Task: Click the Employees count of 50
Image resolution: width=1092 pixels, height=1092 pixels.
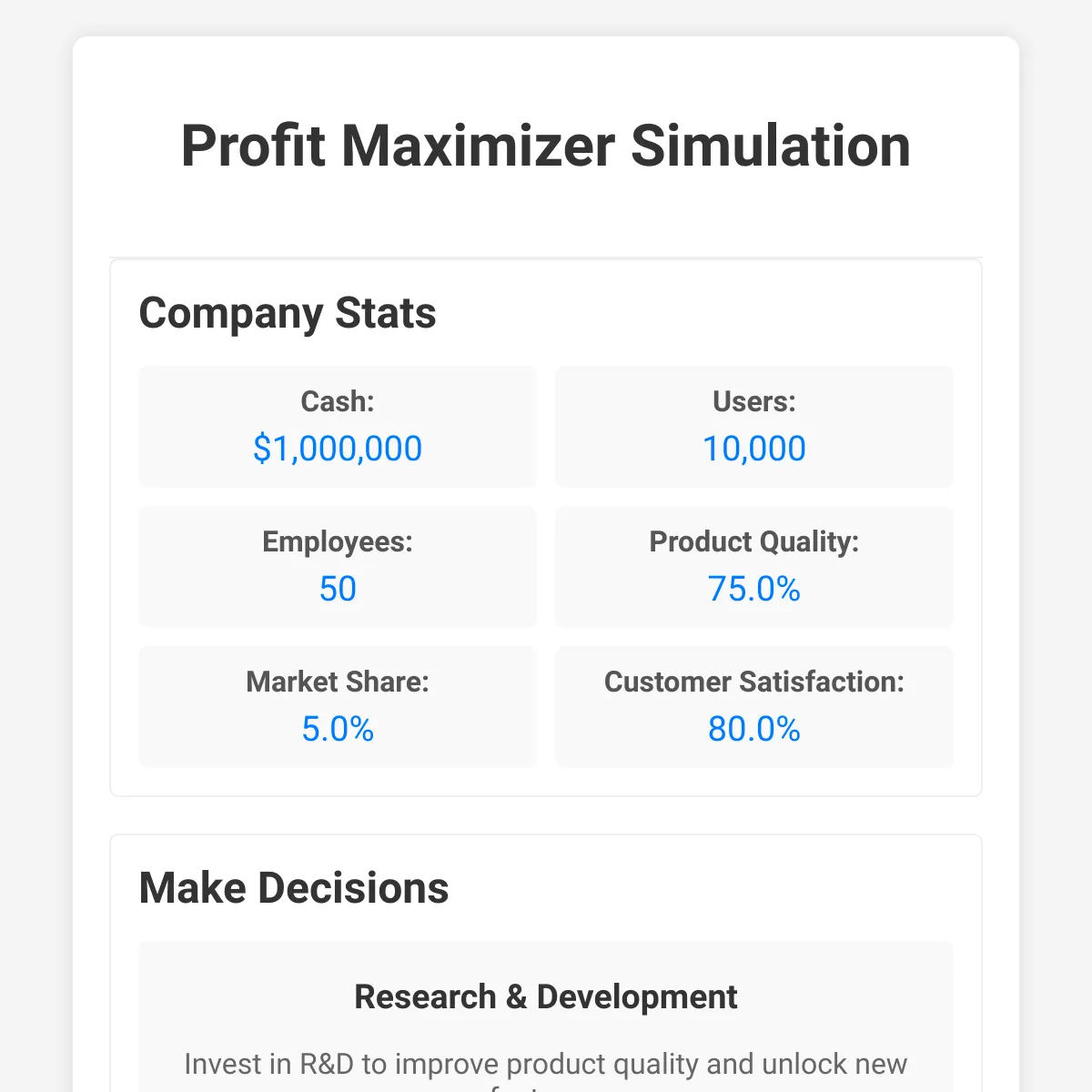Action: 338,589
